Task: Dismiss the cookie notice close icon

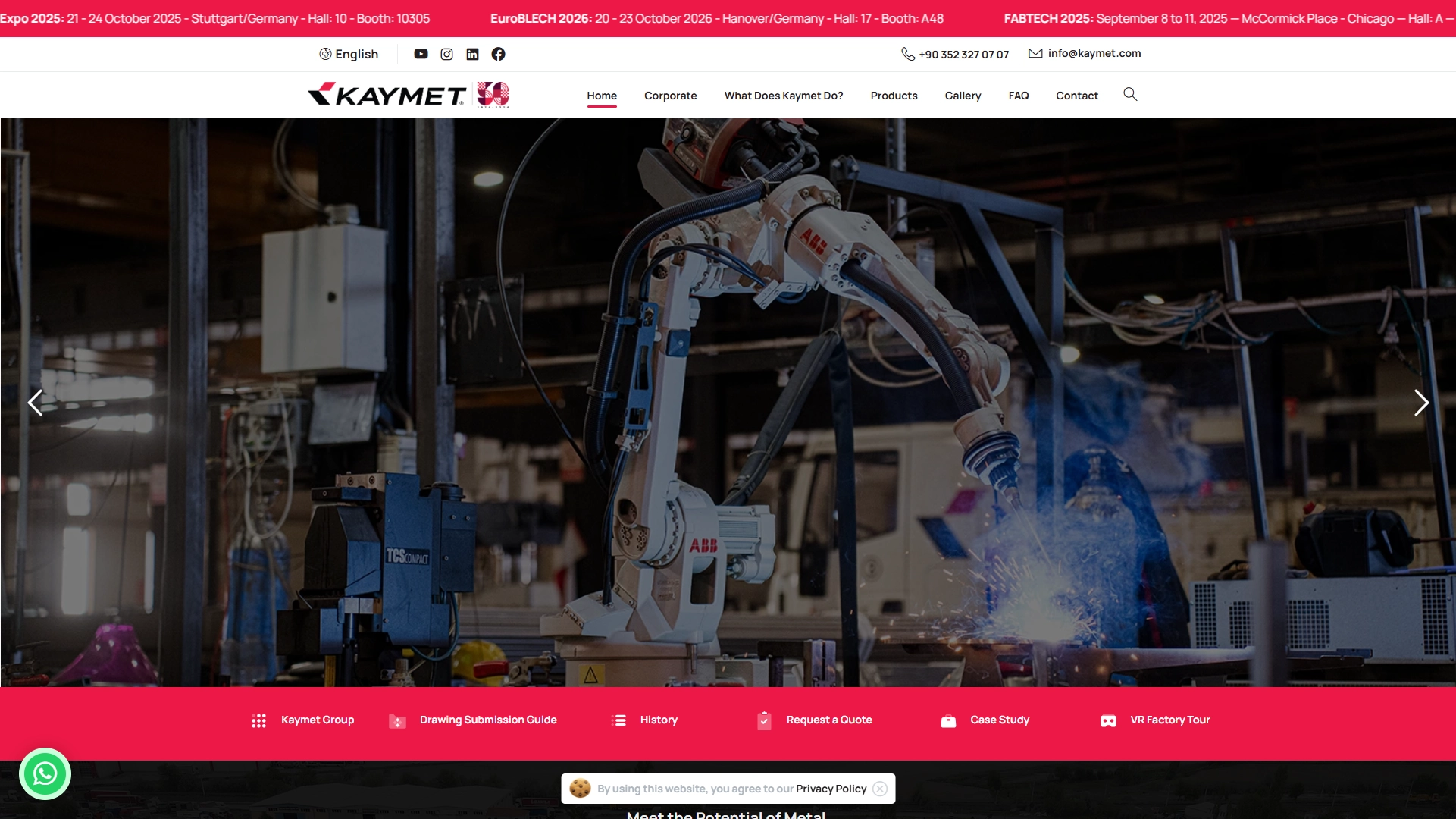Action: click(x=880, y=789)
